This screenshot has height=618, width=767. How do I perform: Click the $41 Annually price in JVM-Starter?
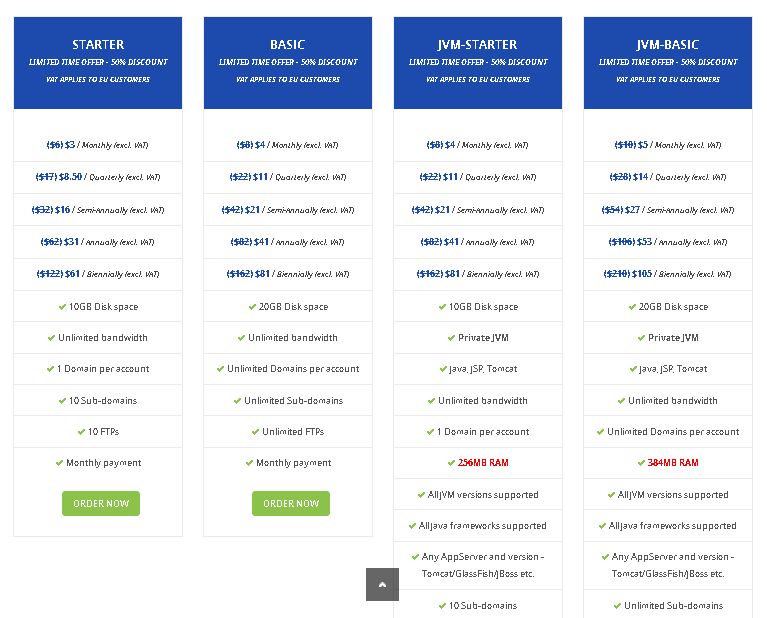point(451,242)
